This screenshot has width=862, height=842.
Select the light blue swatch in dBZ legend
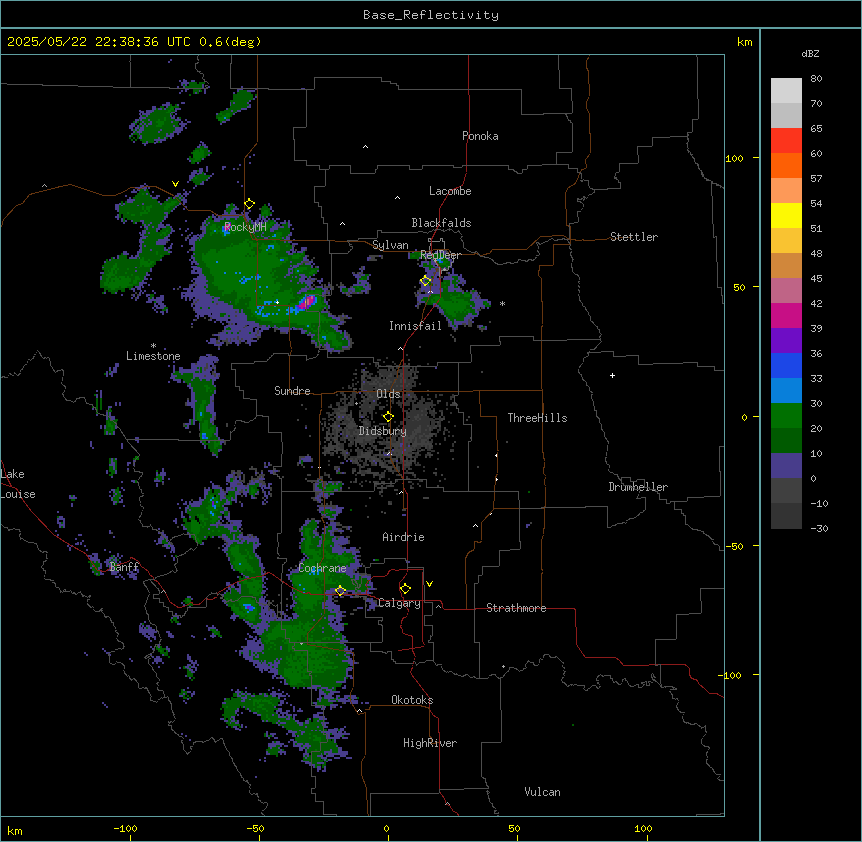pyautogui.click(x=786, y=390)
